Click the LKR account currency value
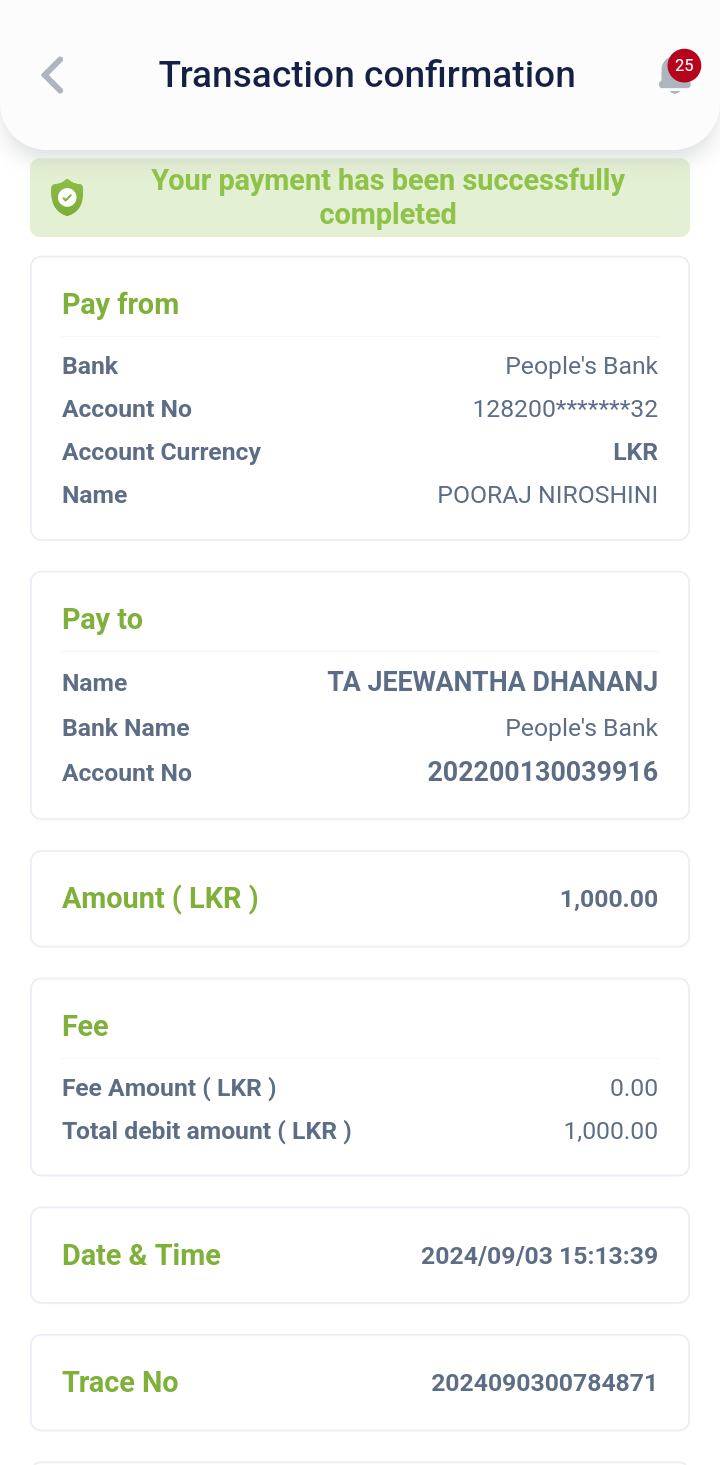Screen dimensions: 720x1465 tap(635, 452)
